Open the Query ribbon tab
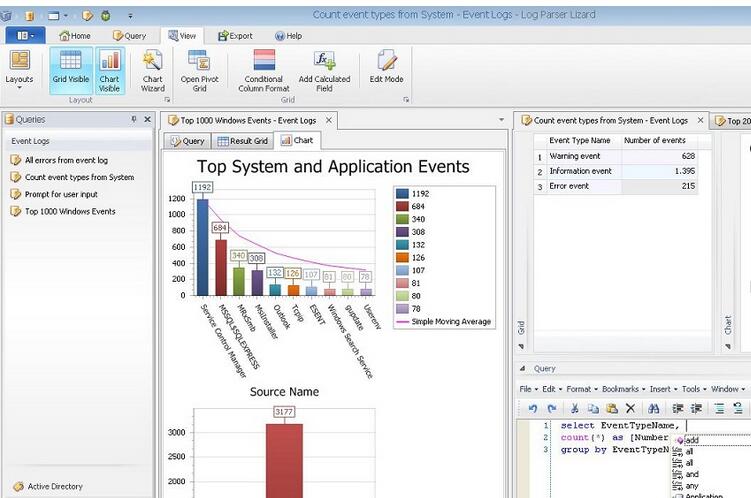 point(129,36)
